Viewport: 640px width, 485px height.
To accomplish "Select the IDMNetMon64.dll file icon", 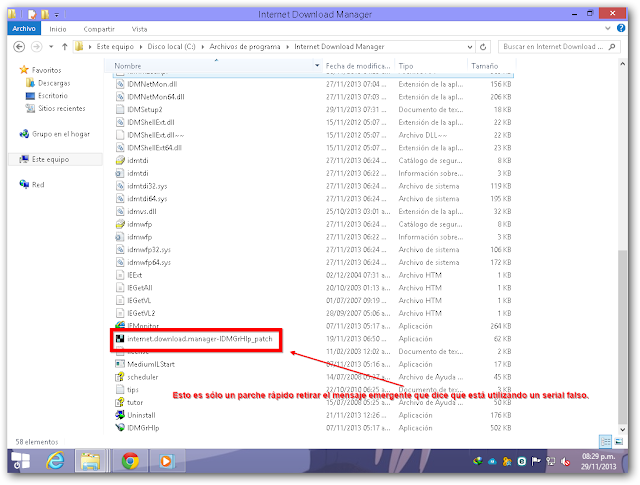I will (x=120, y=97).
